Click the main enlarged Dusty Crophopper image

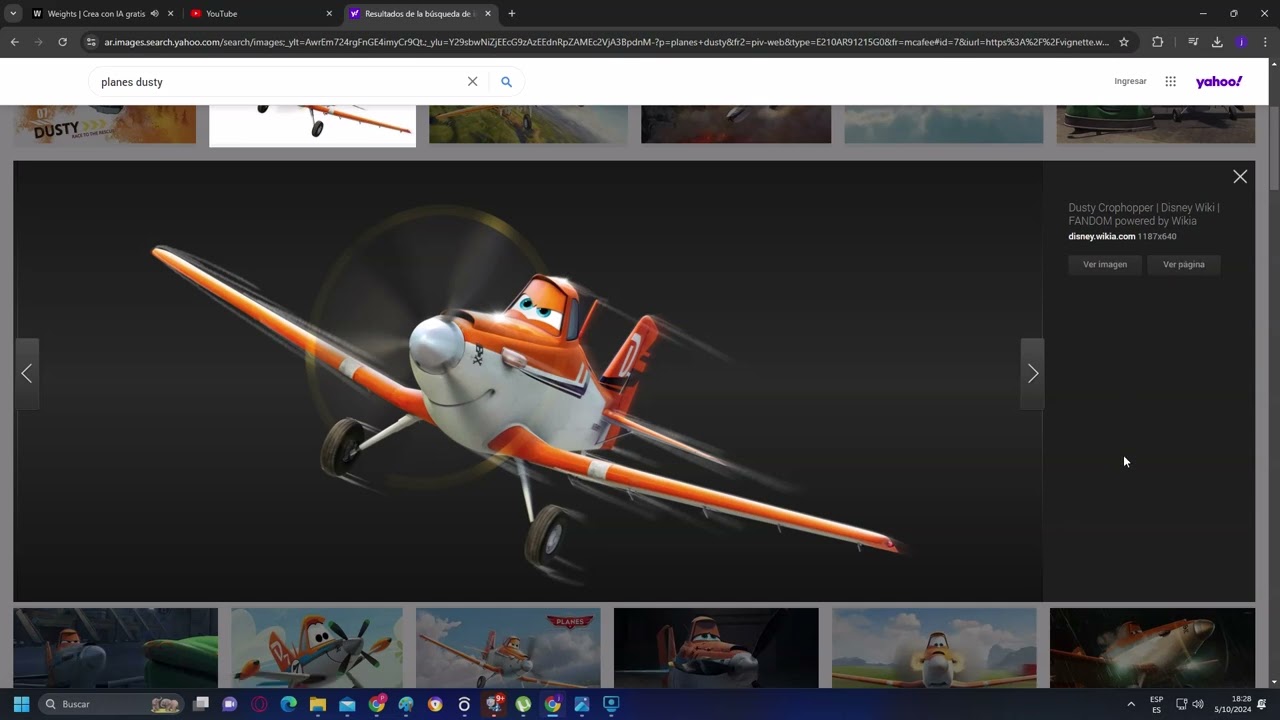[x=528, y=381]
